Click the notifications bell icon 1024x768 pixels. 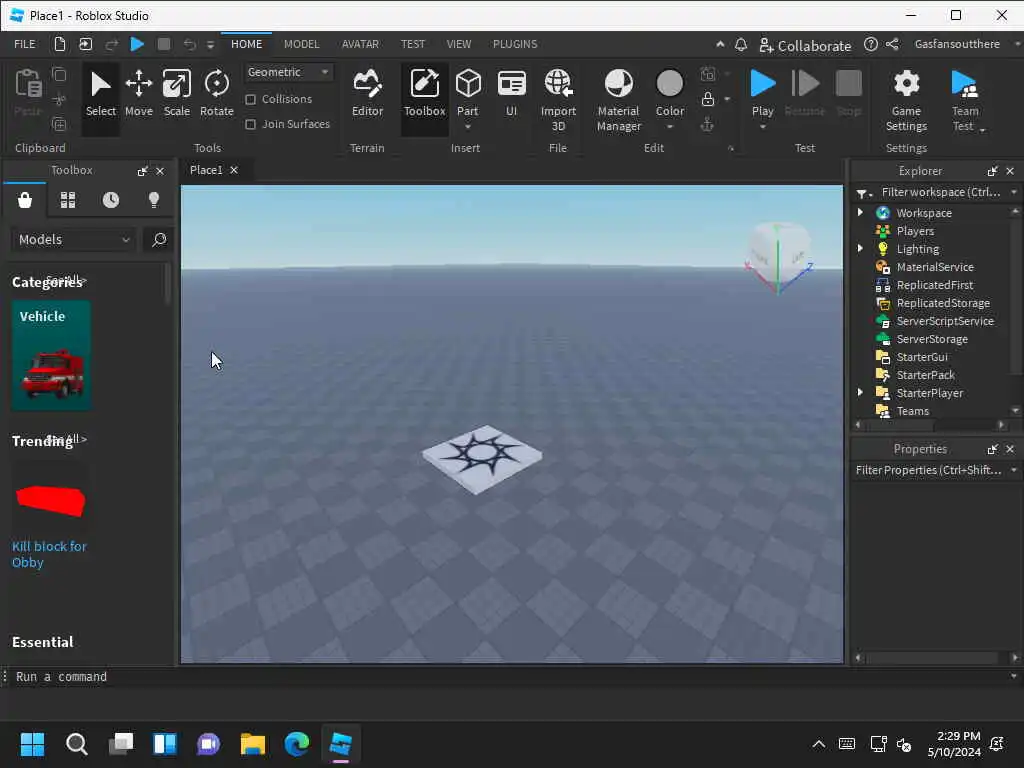pos(741,44)
